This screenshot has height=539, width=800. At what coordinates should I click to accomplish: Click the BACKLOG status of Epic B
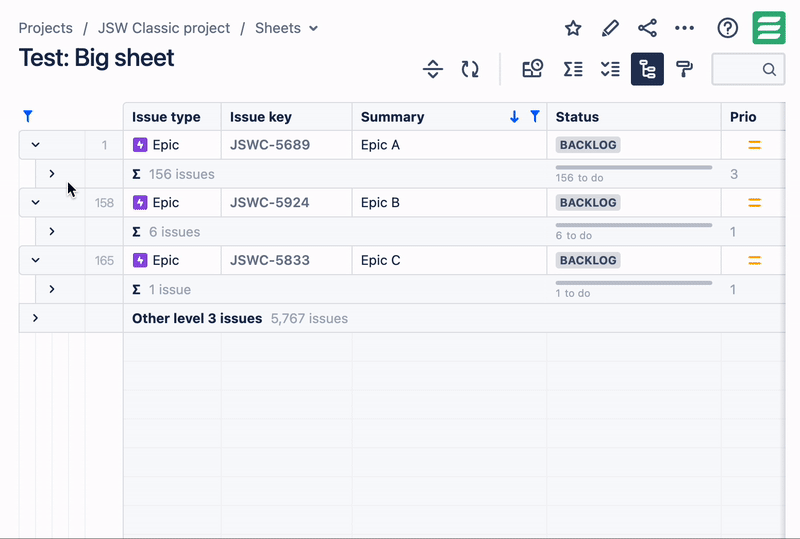click(588, 203)
